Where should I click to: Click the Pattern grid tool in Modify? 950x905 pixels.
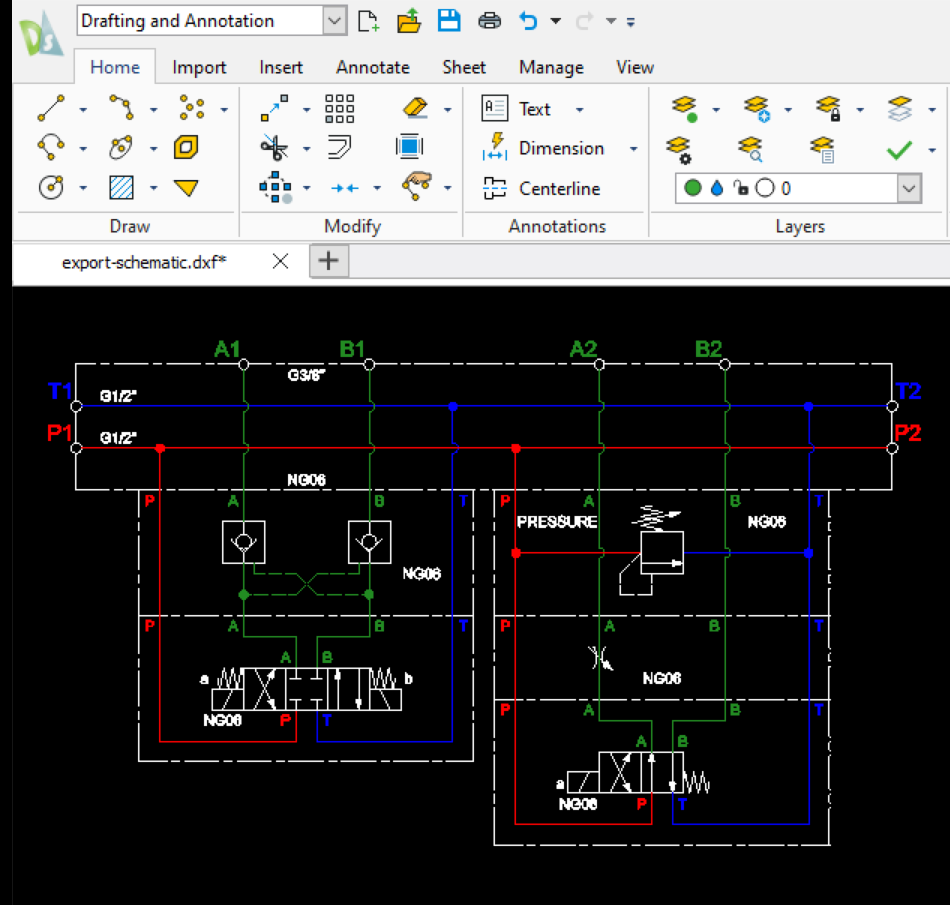340,108
